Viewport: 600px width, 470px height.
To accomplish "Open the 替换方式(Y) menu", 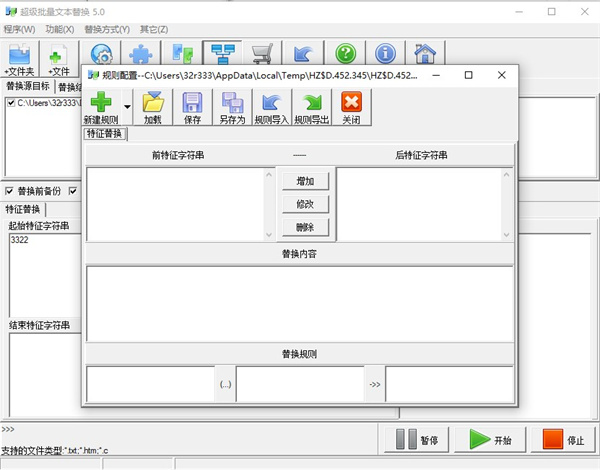I will (105, 29).
